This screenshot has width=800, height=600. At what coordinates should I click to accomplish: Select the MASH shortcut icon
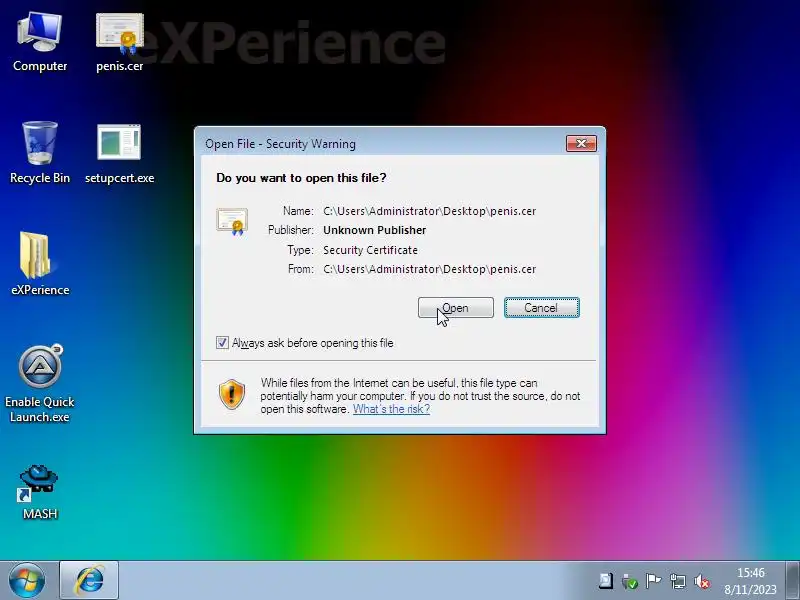40,492
